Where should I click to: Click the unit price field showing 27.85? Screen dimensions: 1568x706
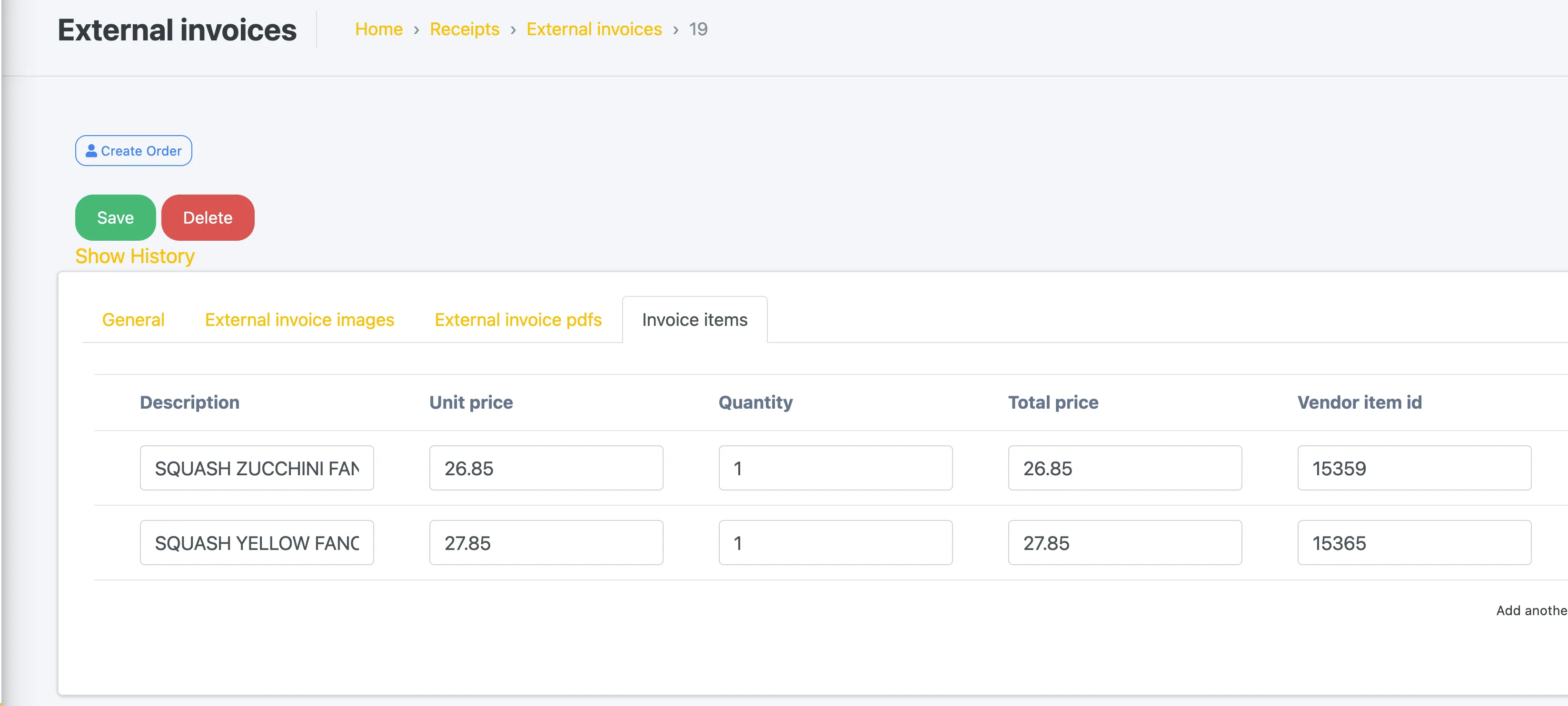(546, 543)
